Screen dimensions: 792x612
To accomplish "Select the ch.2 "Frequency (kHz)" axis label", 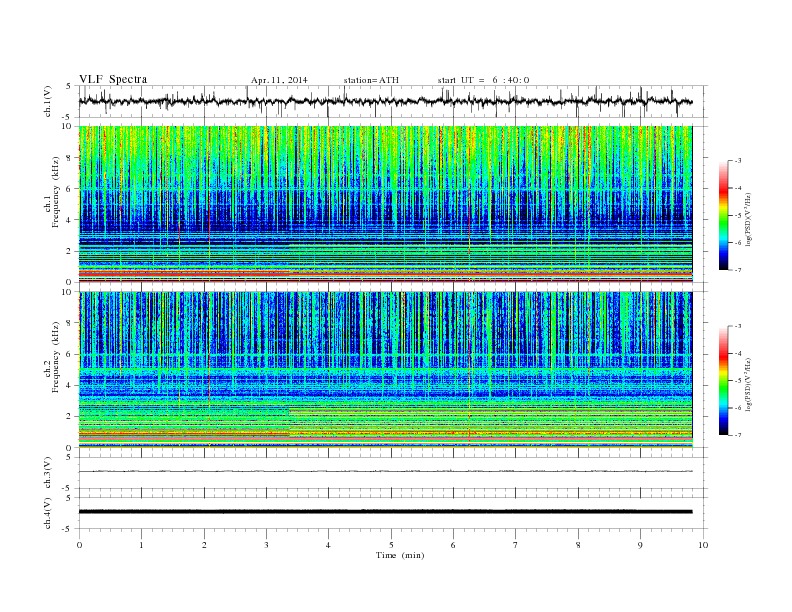I will [56, 357].
